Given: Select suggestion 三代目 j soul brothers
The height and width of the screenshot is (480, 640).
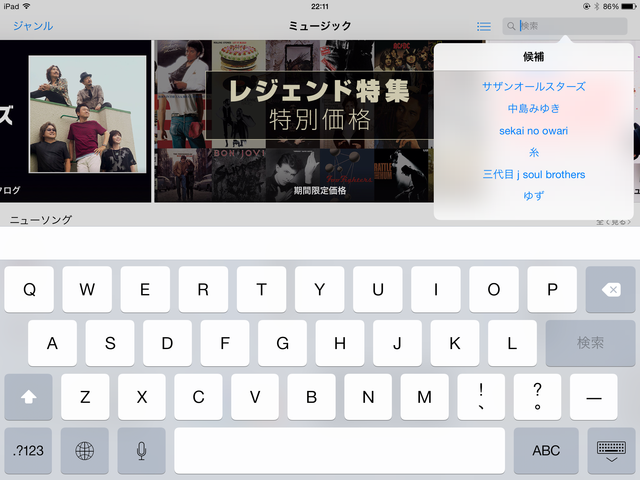Looking at the screenshot, I should click(x=533, y=175).
